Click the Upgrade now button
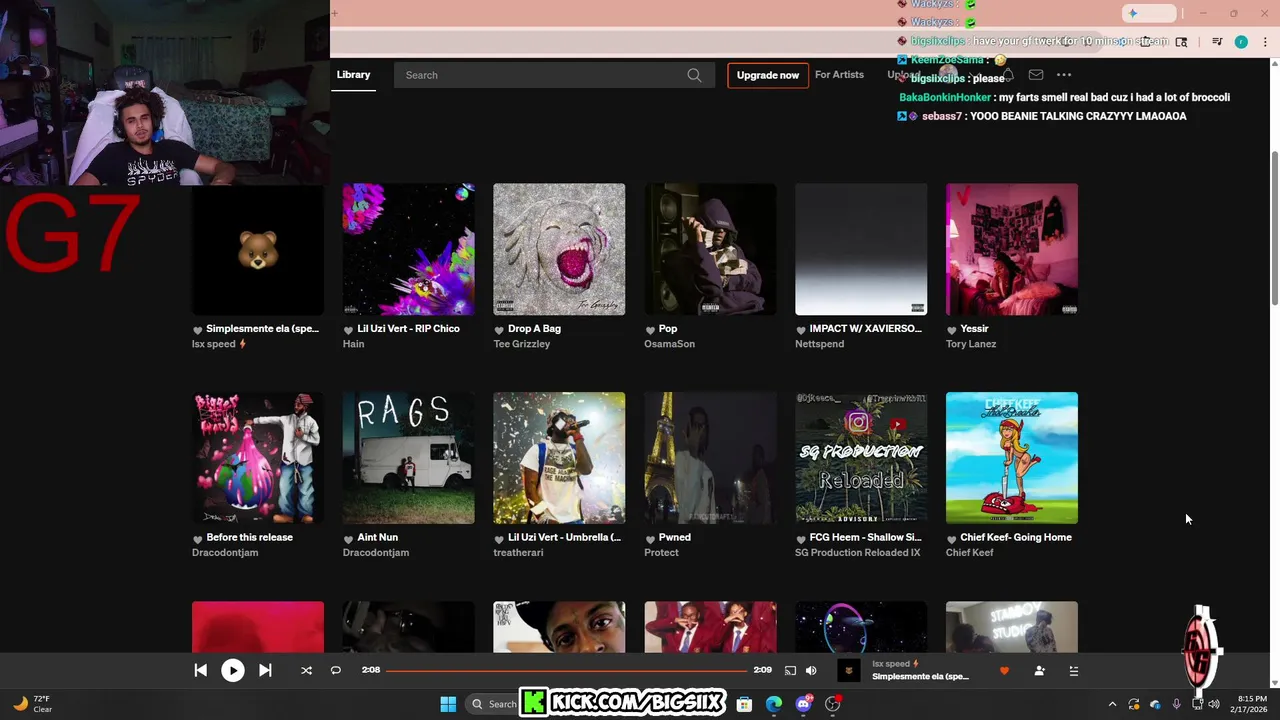This screenshot has width=1280, height=720. (x=768, y=75)
